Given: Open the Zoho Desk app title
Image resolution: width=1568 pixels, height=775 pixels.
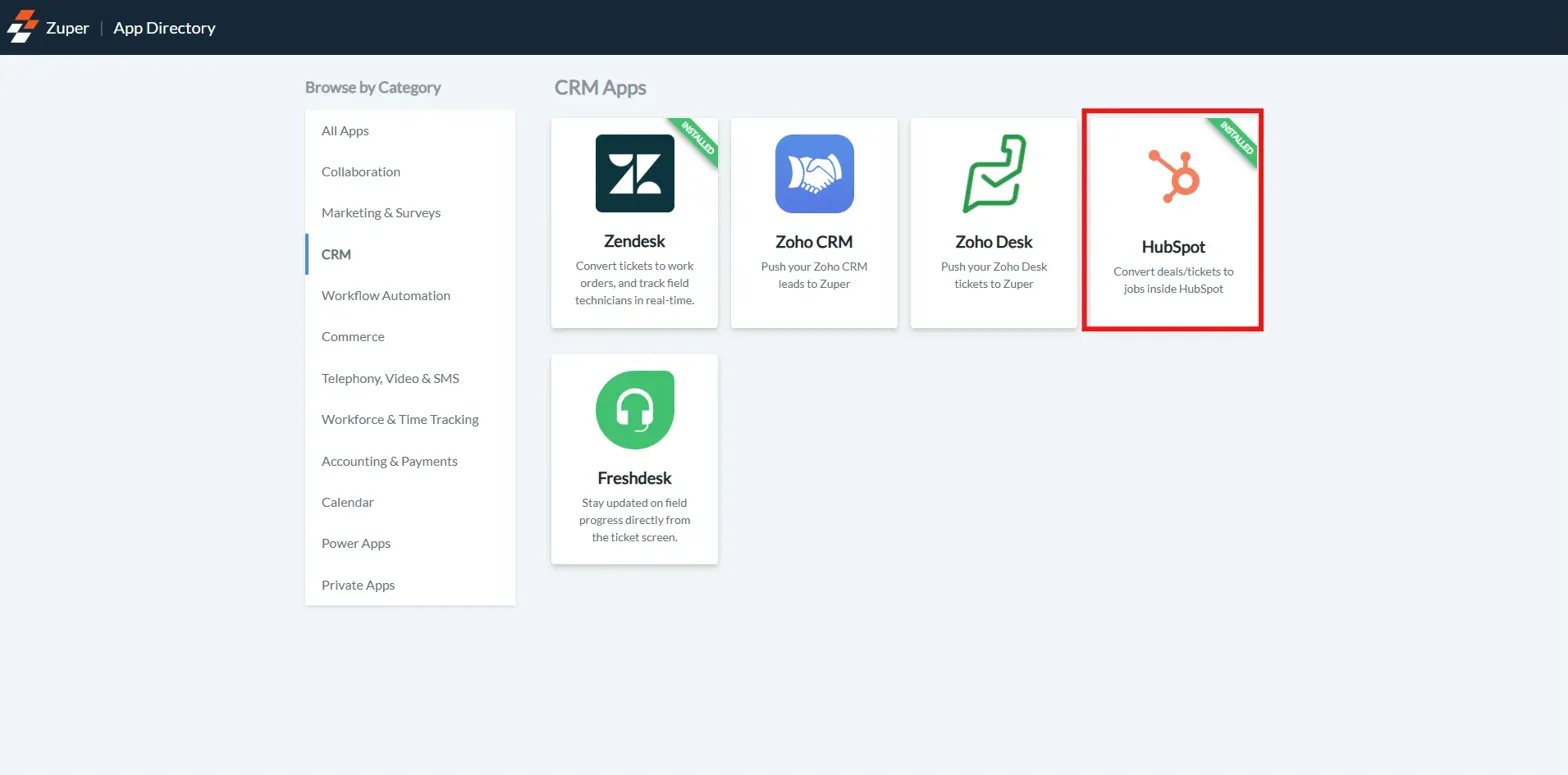Looking at the screenshot, I should 994,241.
